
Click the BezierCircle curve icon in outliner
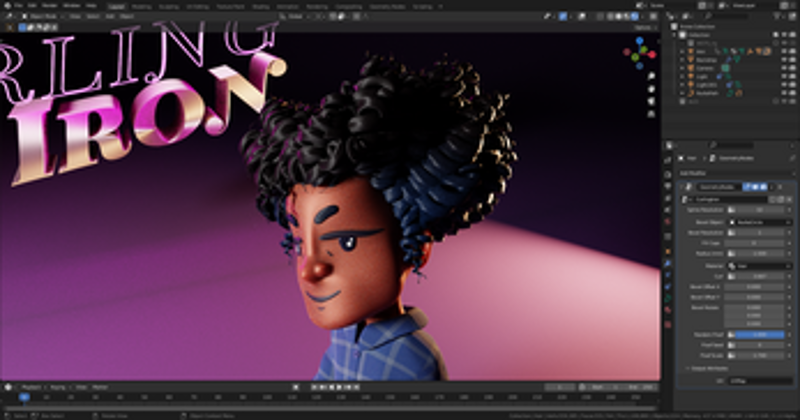click(691, 93)
